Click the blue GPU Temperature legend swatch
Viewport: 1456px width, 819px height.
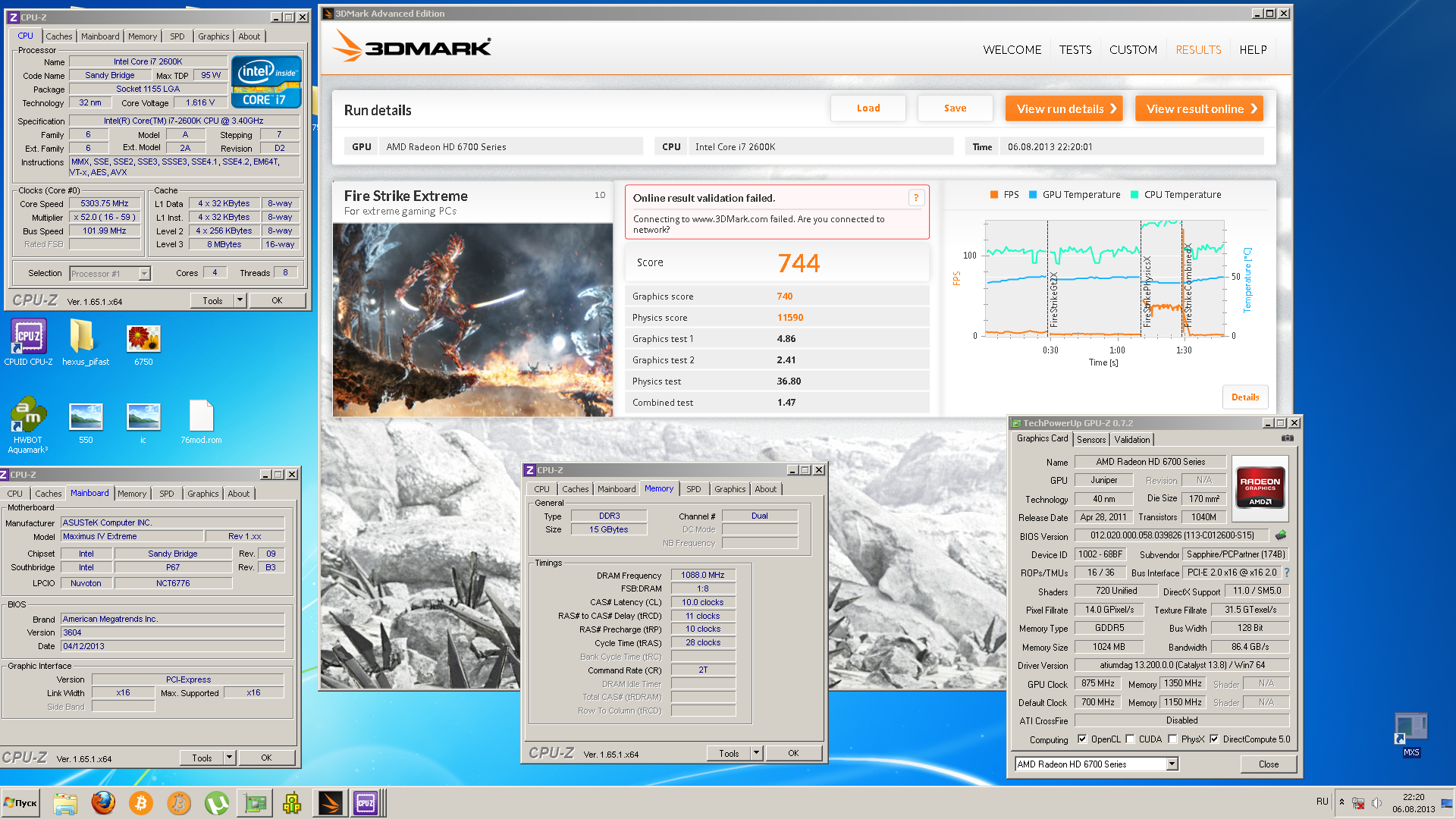click(x=1033, y=195)
